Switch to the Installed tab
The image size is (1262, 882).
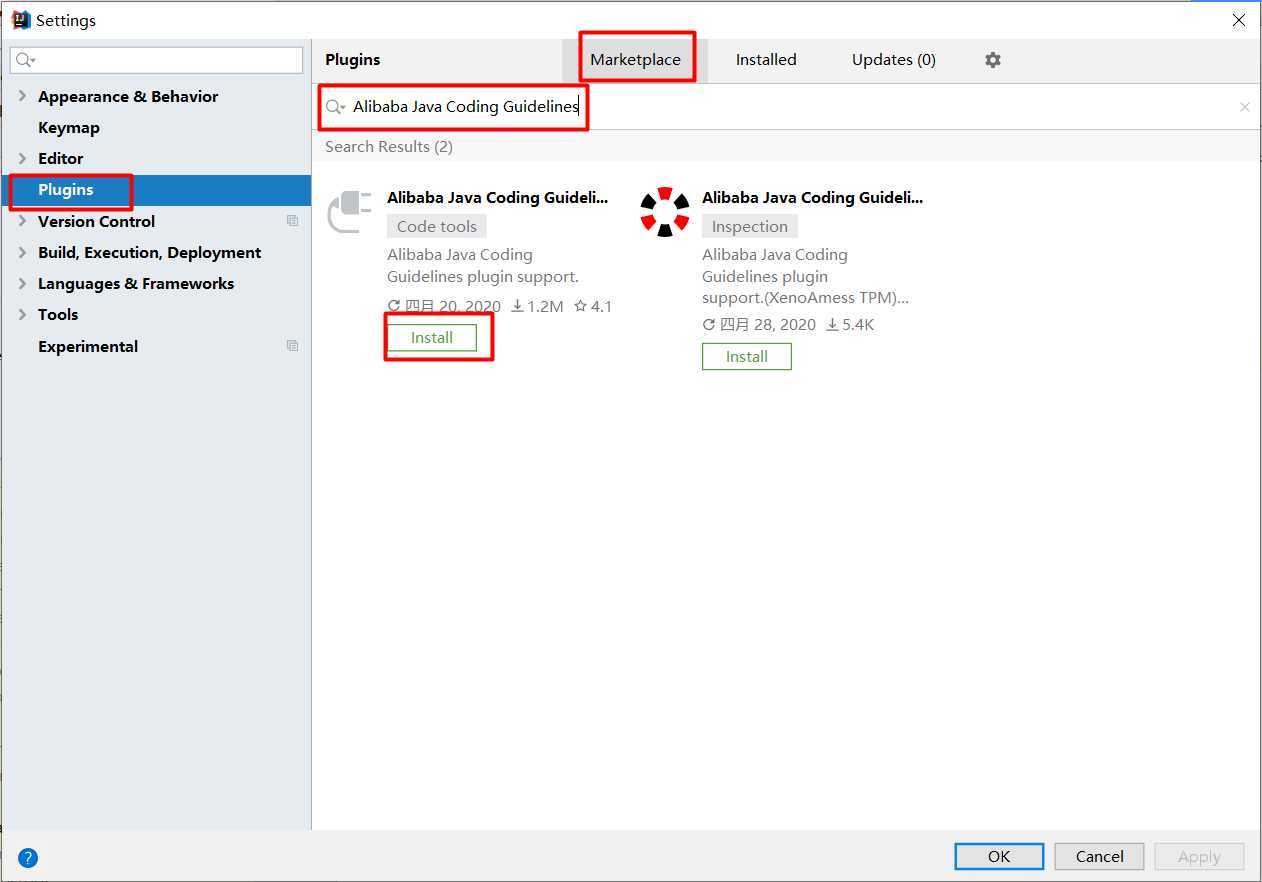point(766,60)
